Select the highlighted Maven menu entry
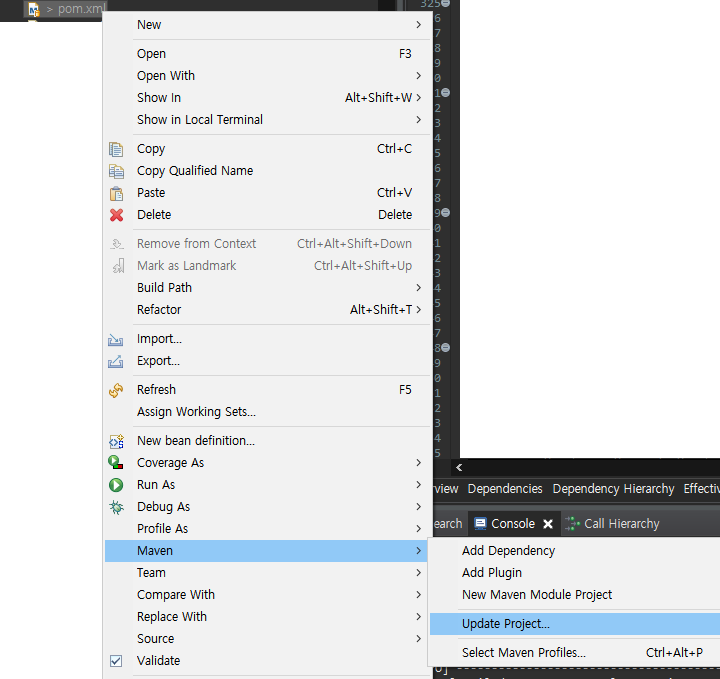 [x=267, y=551]
